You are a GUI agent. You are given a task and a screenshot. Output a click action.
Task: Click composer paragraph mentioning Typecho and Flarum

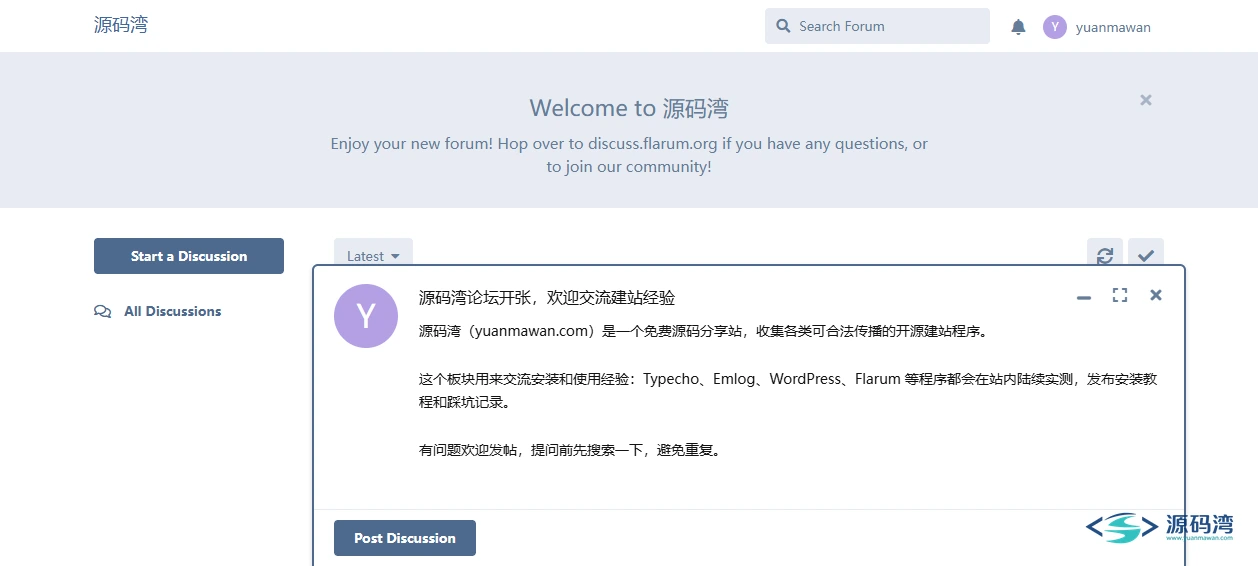[788, 391]
